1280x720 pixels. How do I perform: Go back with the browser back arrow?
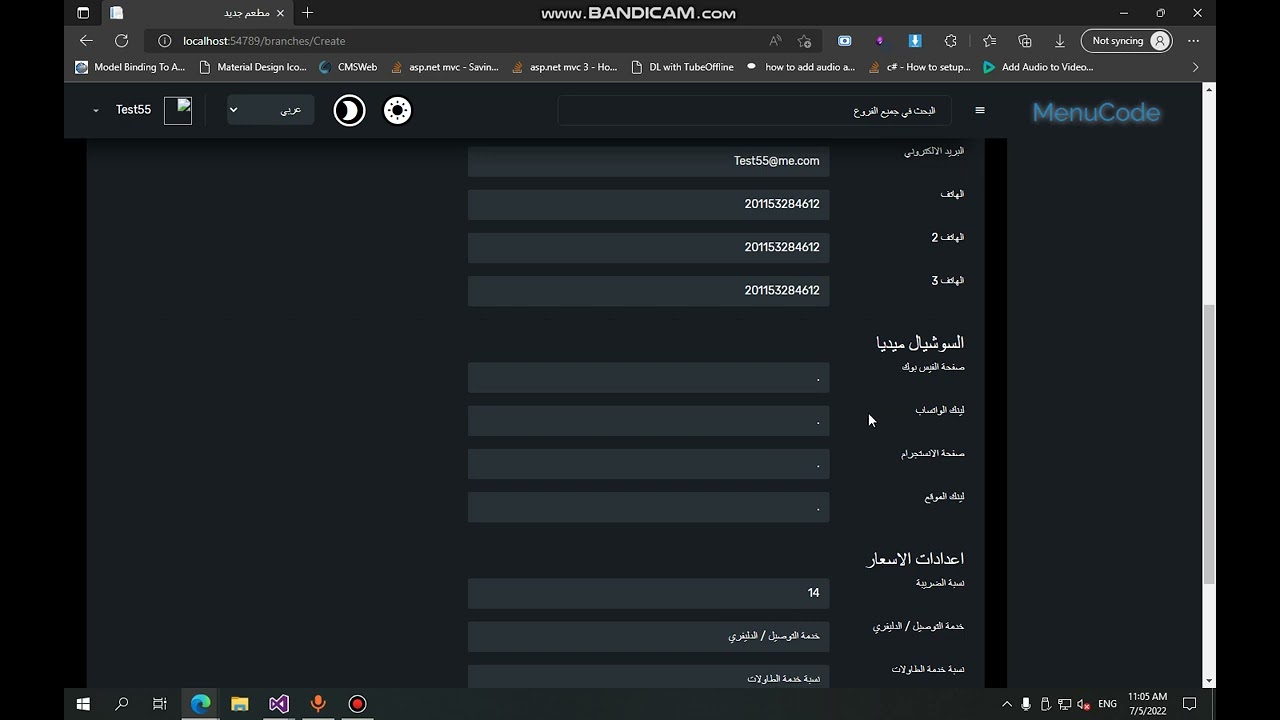click(86, 41)
